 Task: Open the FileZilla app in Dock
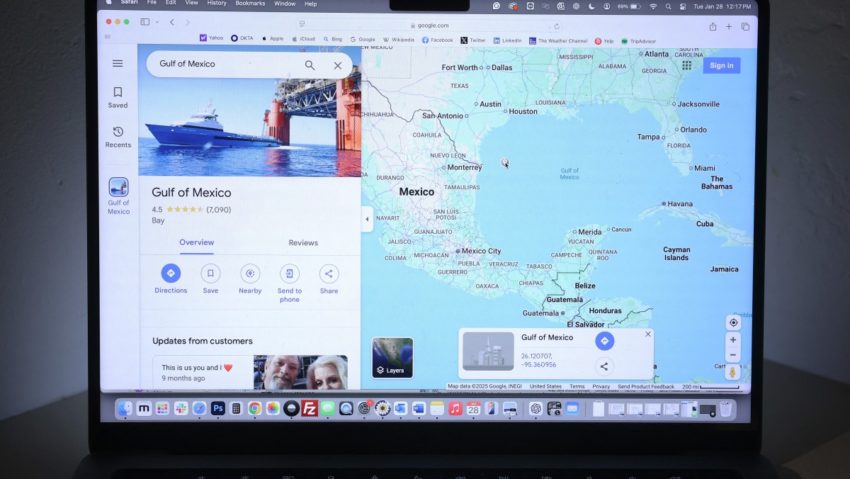[310, 408]
